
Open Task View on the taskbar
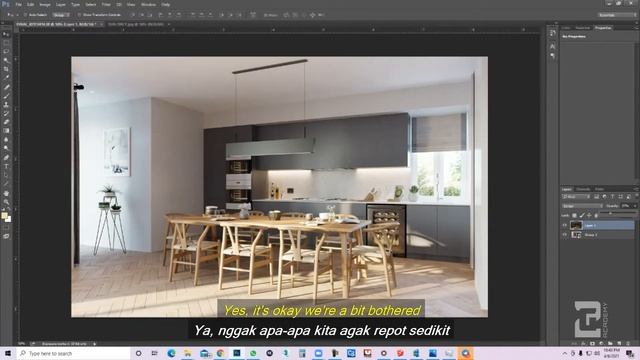pyautogui.click(x=155, y=353)
